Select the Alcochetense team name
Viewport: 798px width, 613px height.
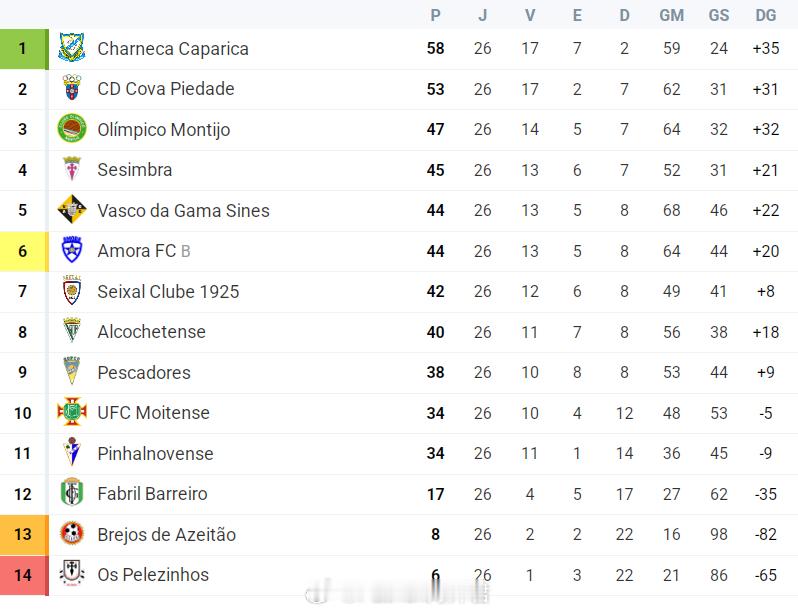[x=152, y=331]
